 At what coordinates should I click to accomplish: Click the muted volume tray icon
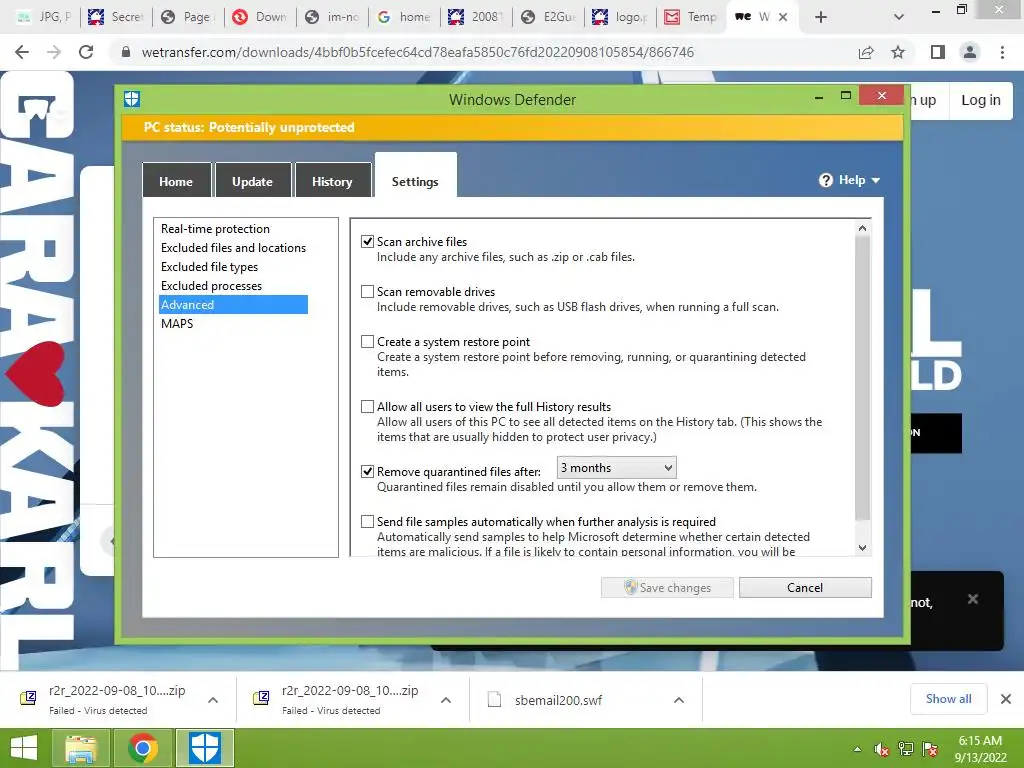pyautogui.click(x=881, y=749)
